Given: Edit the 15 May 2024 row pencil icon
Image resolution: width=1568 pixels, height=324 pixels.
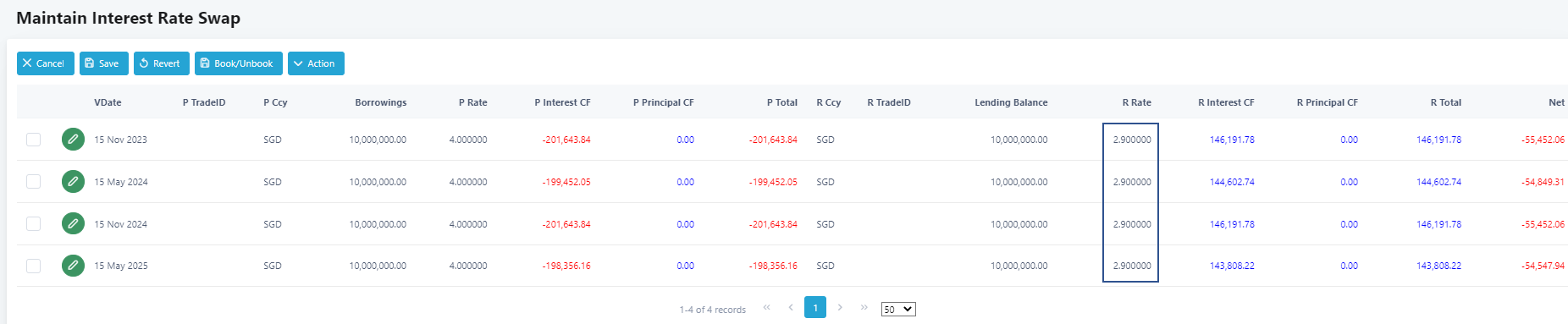Looking at the screenshot, I should tap(74, 181).
